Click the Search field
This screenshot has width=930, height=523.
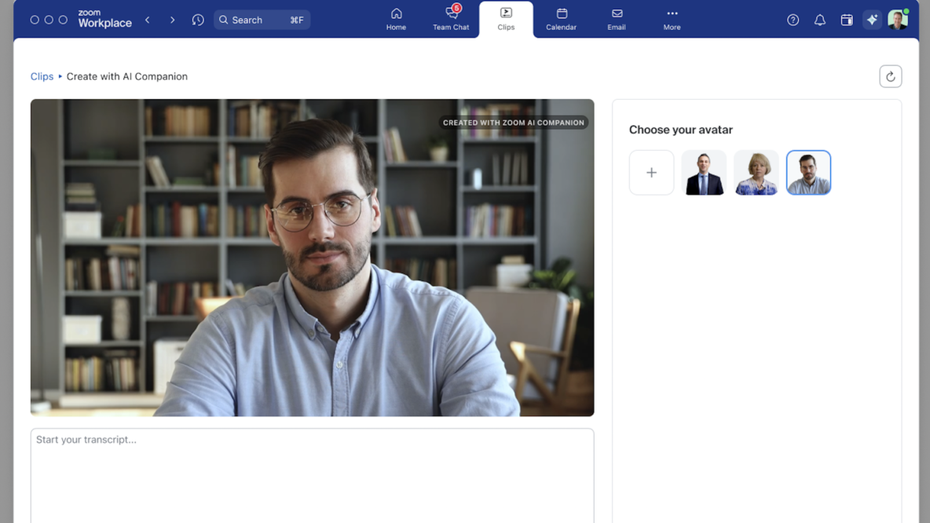[262, 20]
